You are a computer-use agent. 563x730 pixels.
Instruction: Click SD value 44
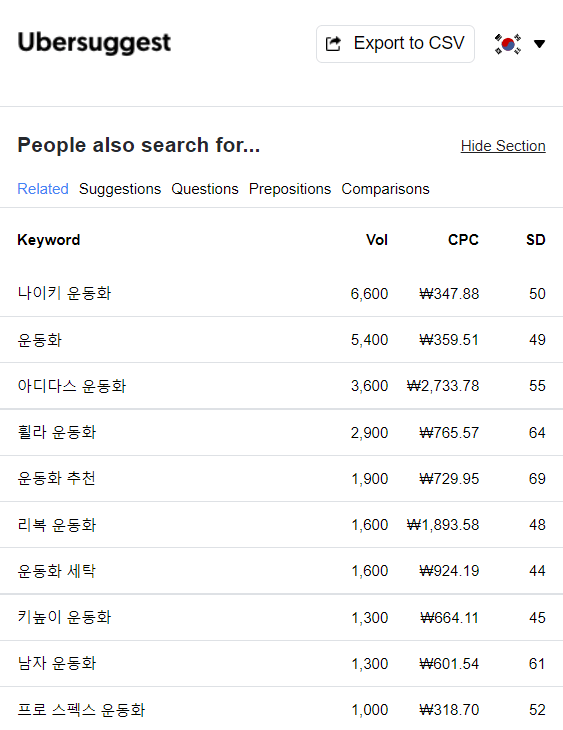click(x=537, y=571)
